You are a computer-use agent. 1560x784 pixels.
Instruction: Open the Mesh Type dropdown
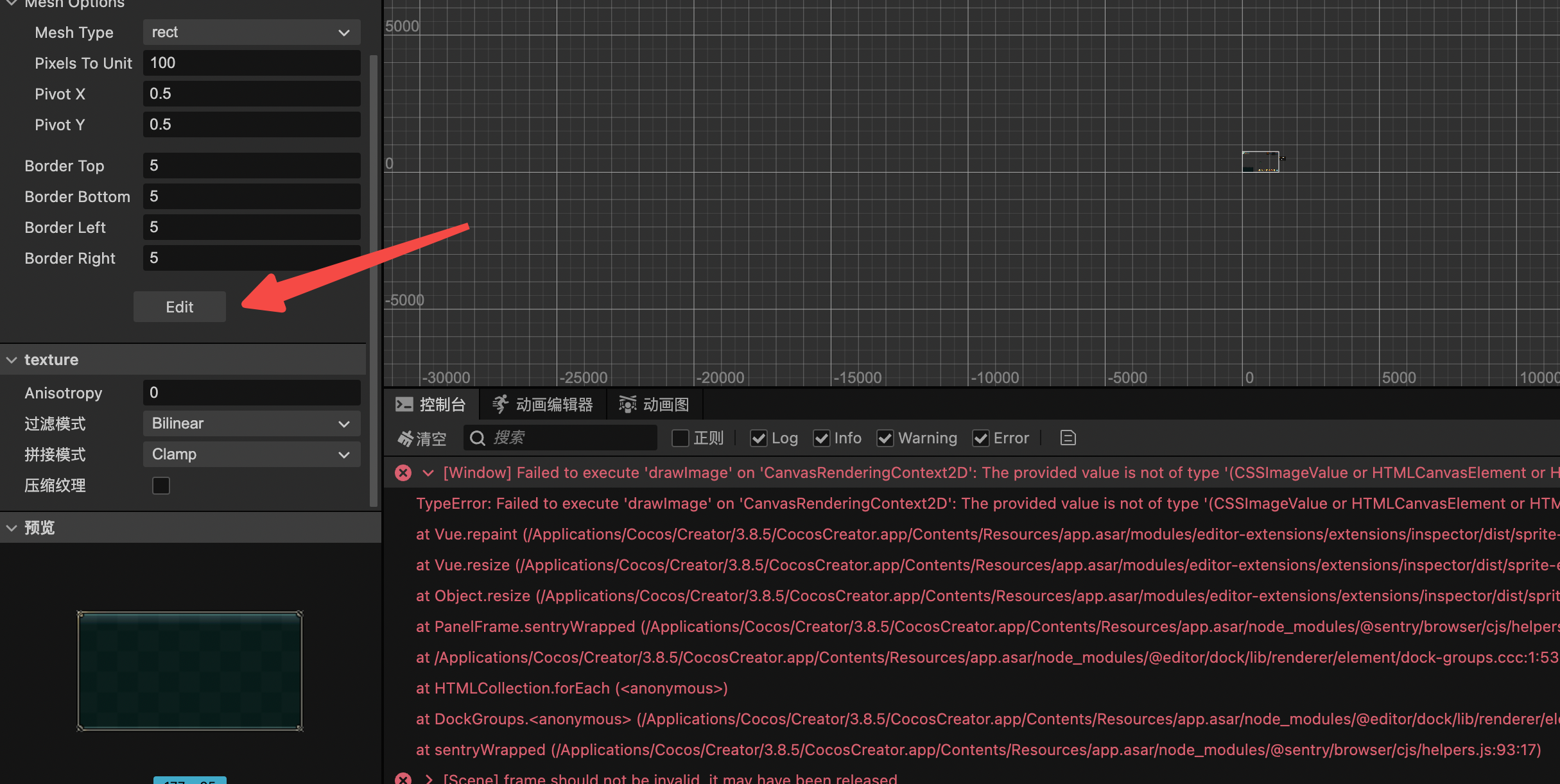pyautogui.click(x=251, y=32)
